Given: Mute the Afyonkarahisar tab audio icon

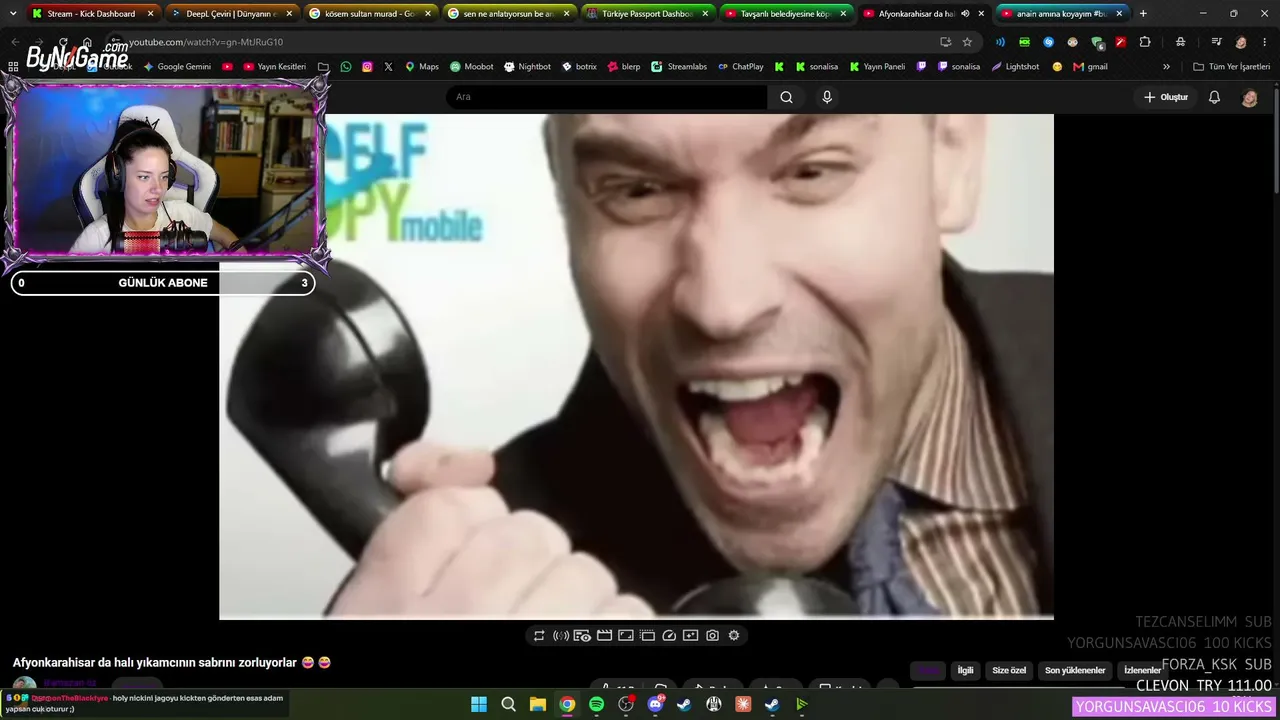Looking at the screenshot, I should click(x=965, y=14).
